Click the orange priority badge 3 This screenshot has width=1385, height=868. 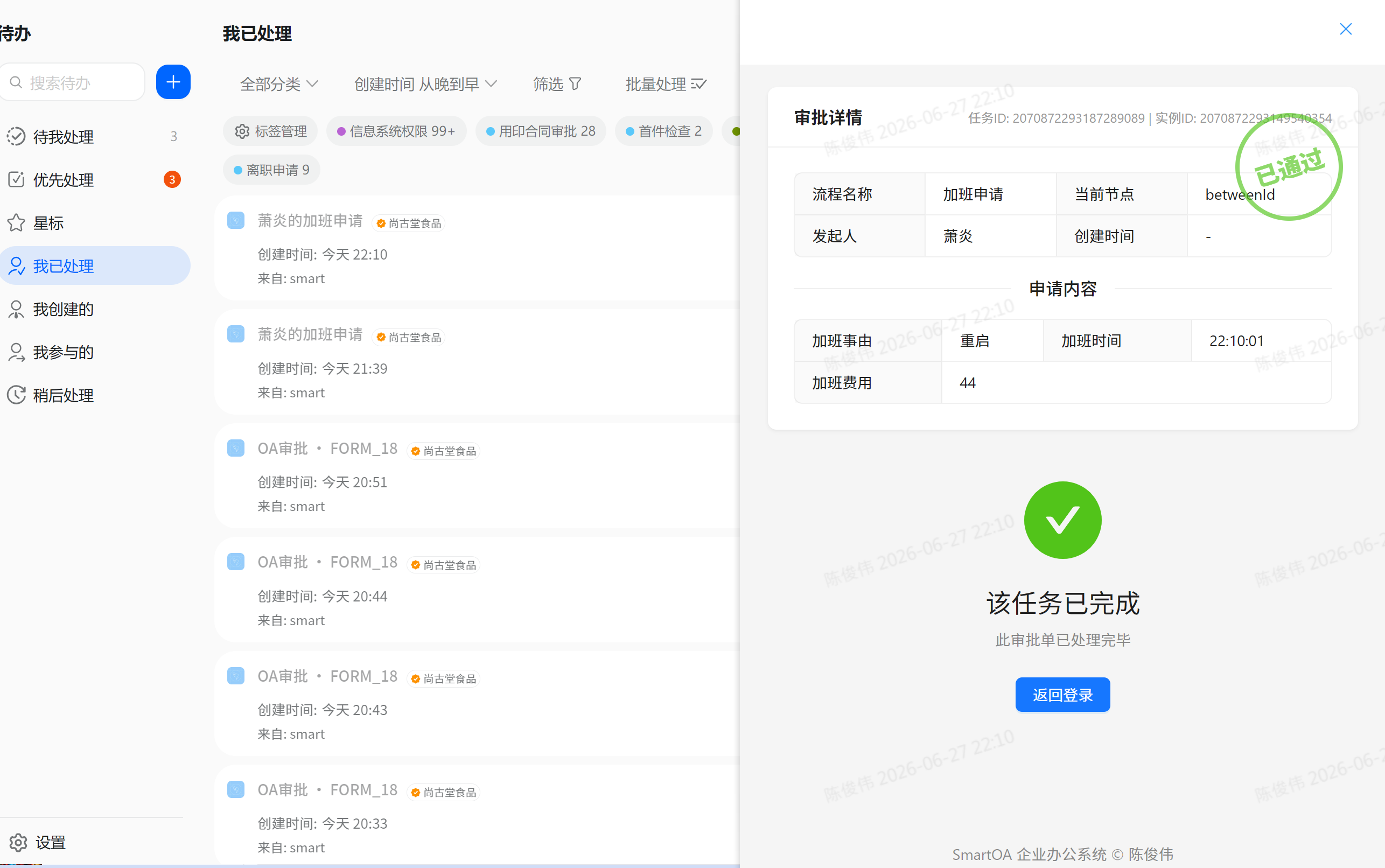tap(172, 179)
